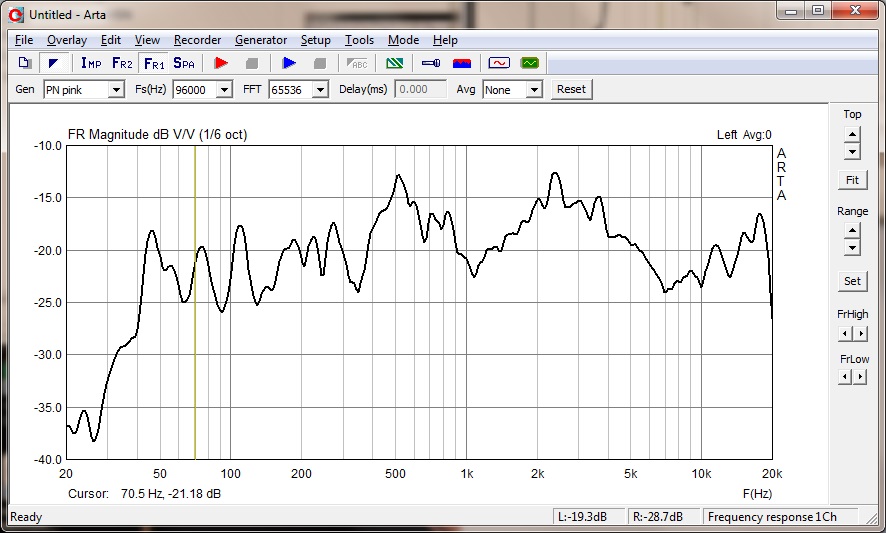886x533 pixels.
Task: Click the ABC text annotation icon
Action: 357,63
